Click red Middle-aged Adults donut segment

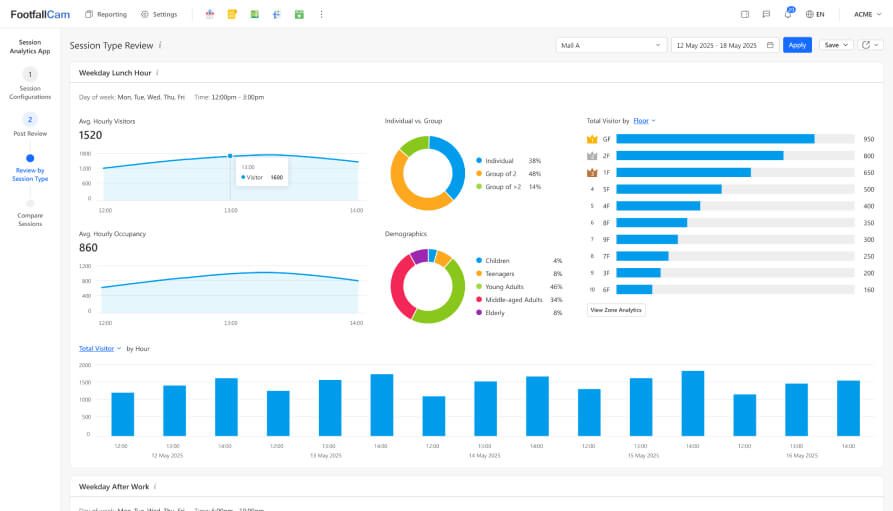tap(400, 287)
